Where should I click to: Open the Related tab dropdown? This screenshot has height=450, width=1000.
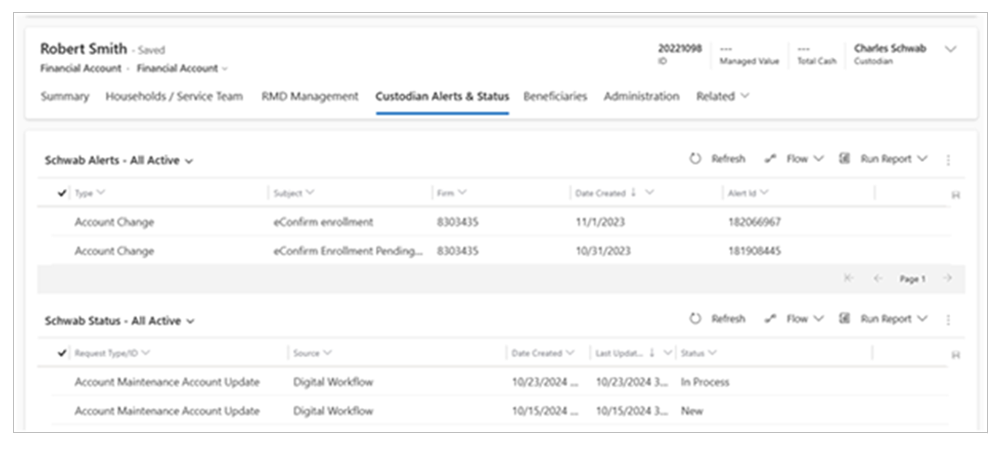[x=723, y=97]
